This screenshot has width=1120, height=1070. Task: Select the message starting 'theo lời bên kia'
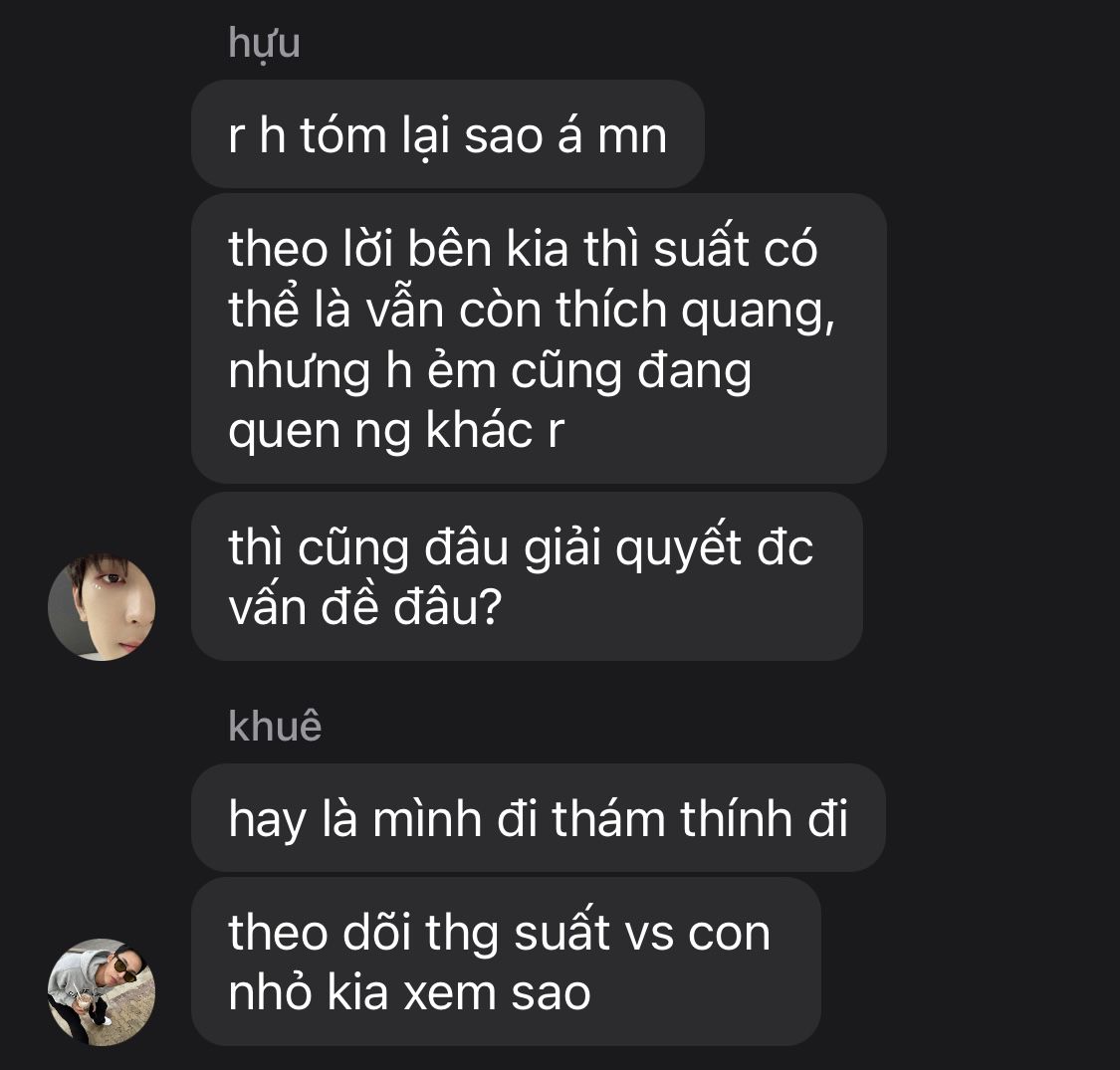(x=540, y=338)
